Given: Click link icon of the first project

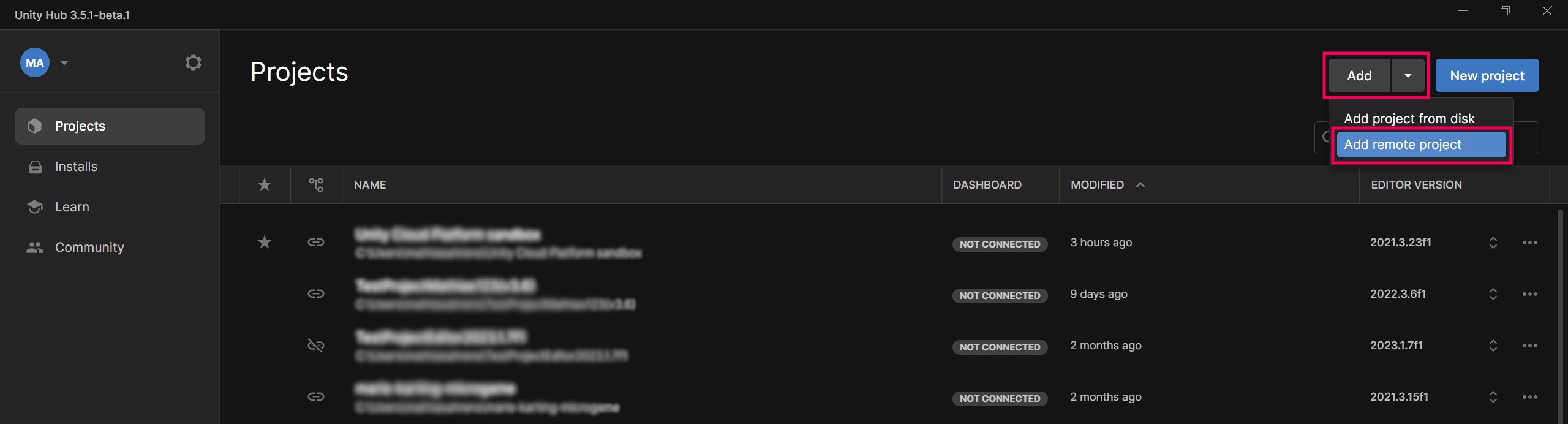Looking at the screenshot, I should pyautogui.click(x=316, y=243).
